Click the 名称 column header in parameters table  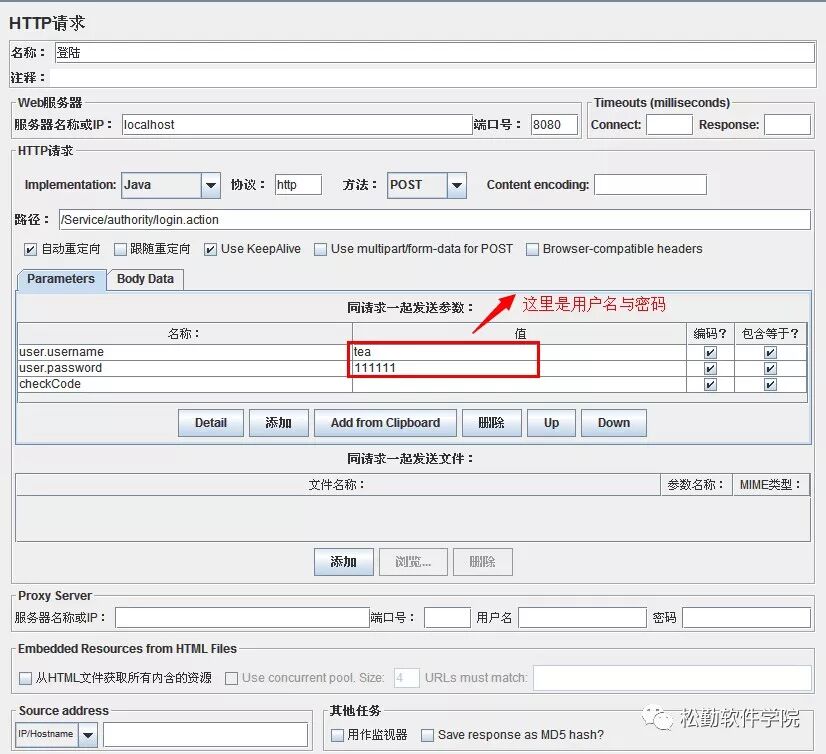coord(185,334)
